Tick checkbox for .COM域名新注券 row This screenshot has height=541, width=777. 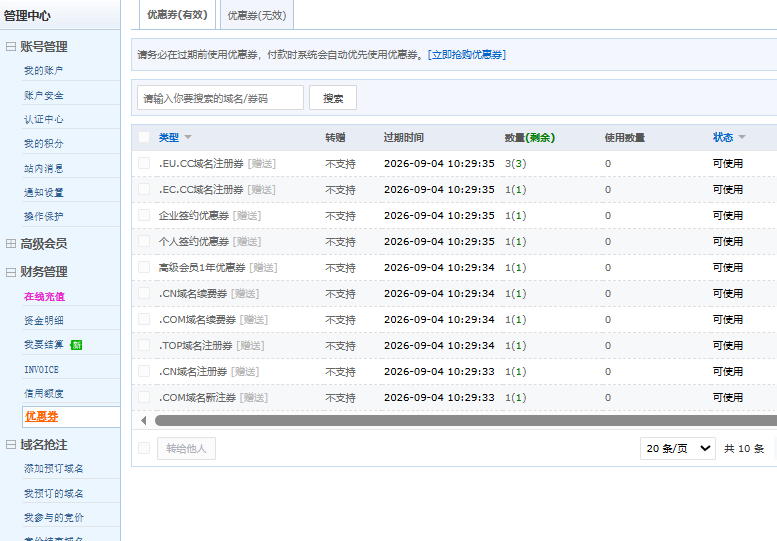(x=144, y=397)
